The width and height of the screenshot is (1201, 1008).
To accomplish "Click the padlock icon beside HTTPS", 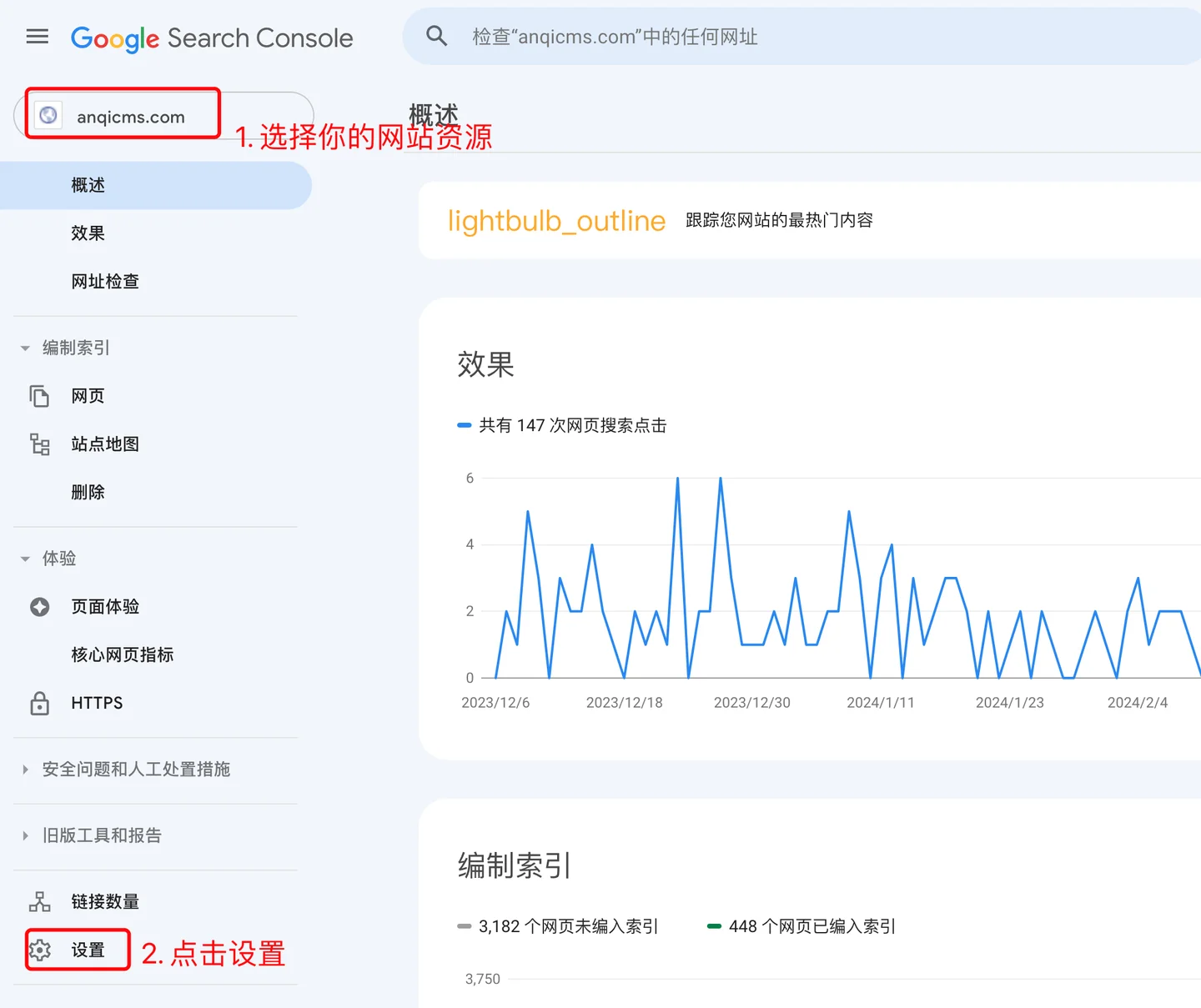I will (x=39, y=704).
